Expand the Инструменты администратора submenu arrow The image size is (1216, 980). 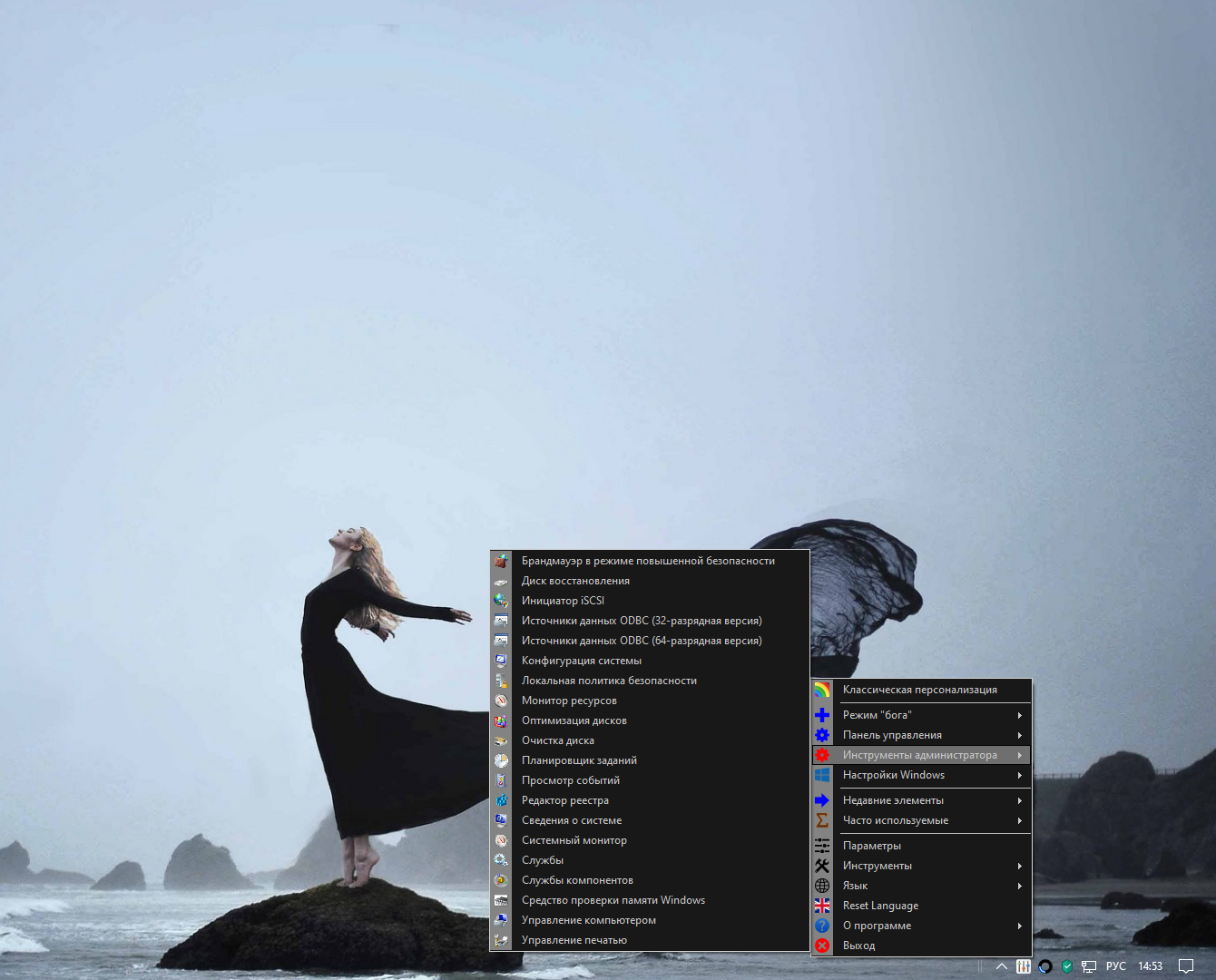tap(1020, 755)
